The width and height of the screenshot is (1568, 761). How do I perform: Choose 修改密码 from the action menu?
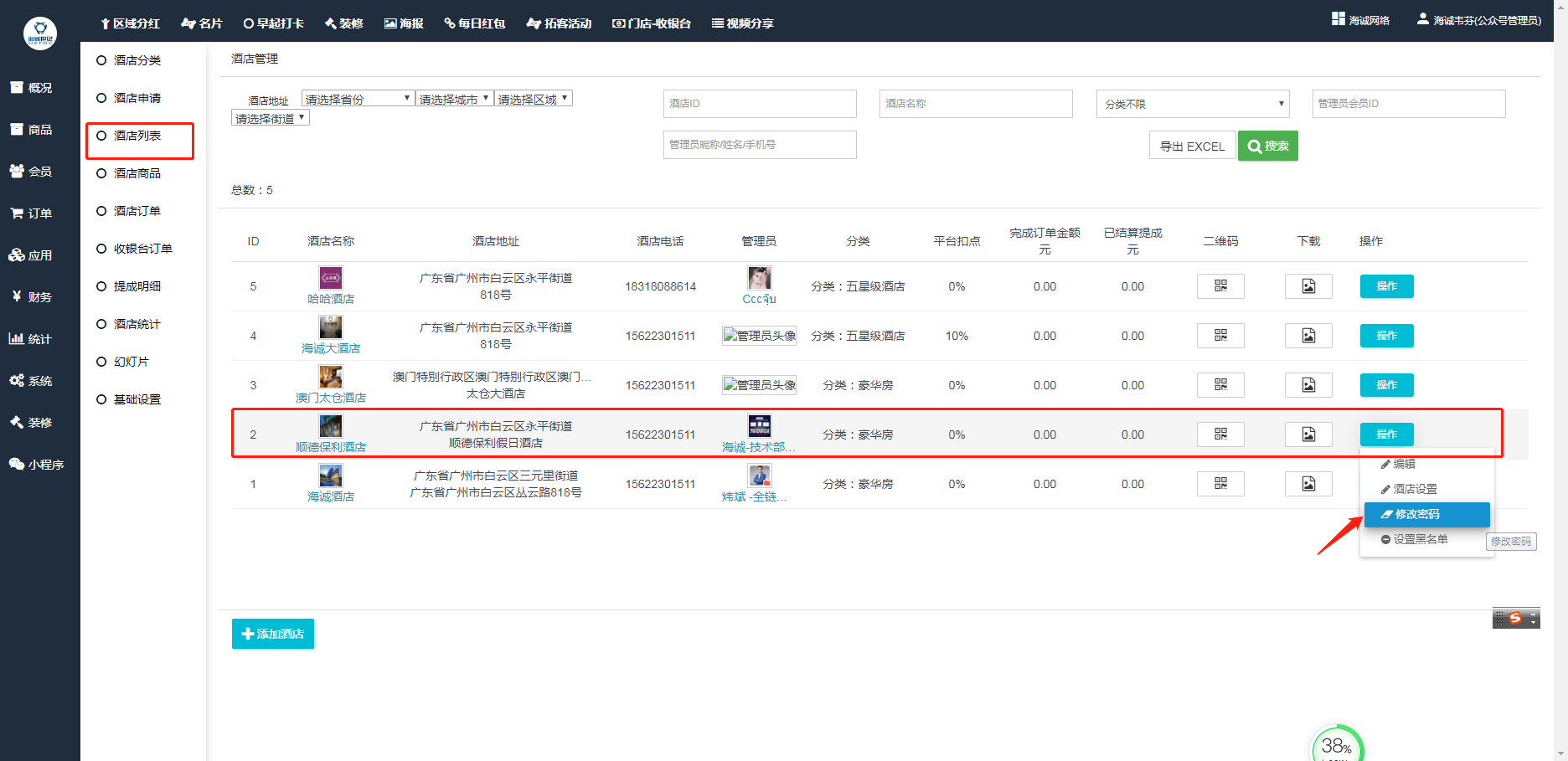pyautogui.click(x=1426, y=514)
